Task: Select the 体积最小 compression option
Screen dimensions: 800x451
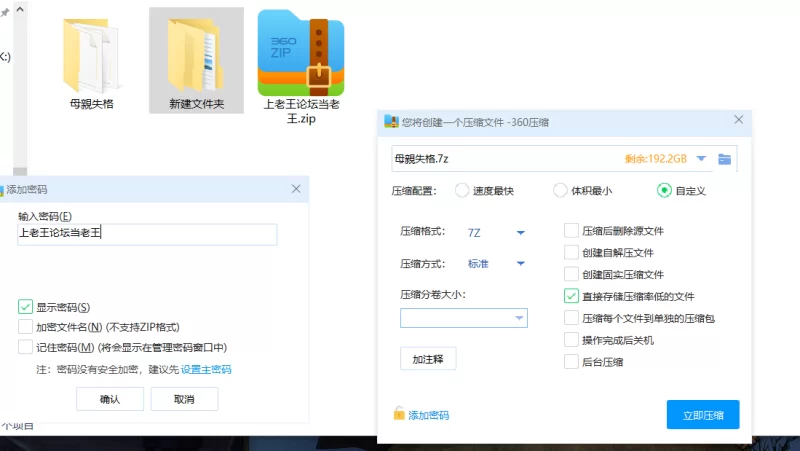Action: 560,190
